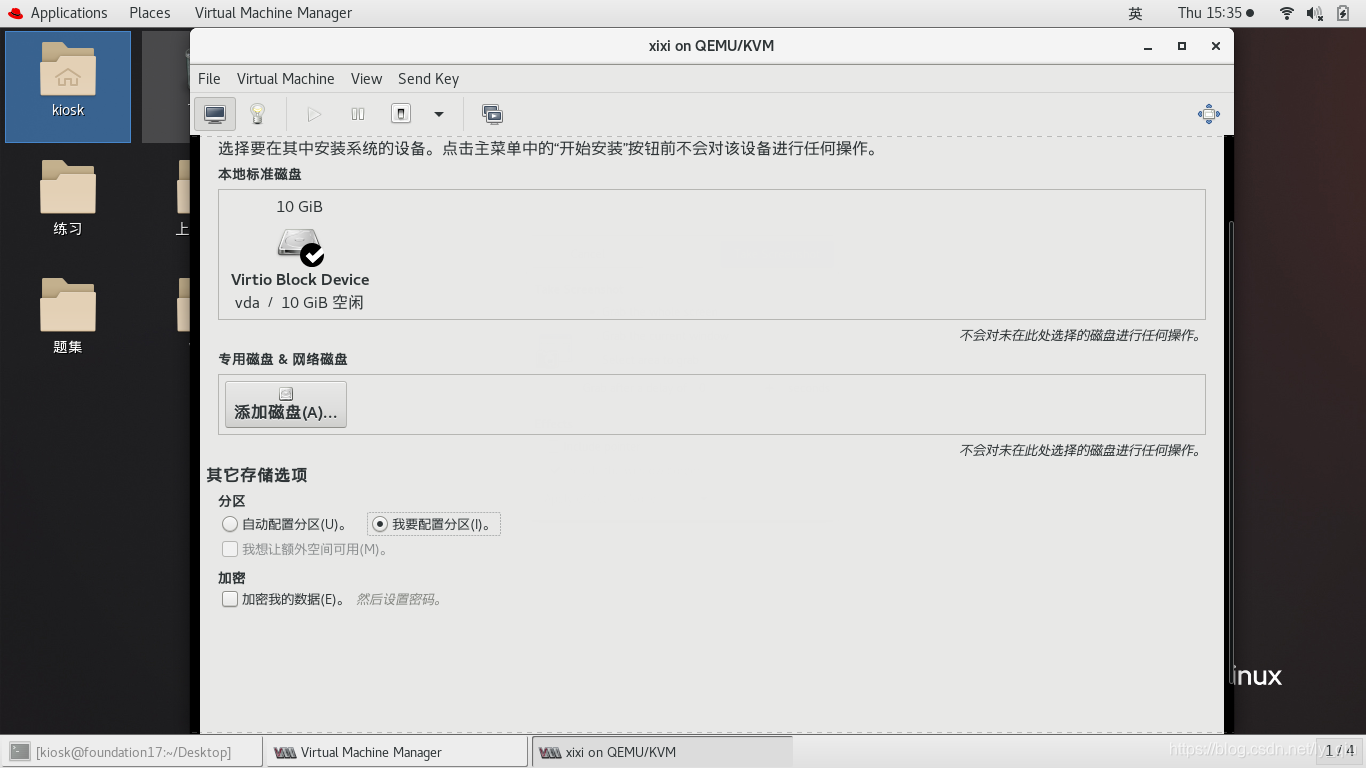
Task: Select the kiosk home folder on desktop
Action: [68, 86]
